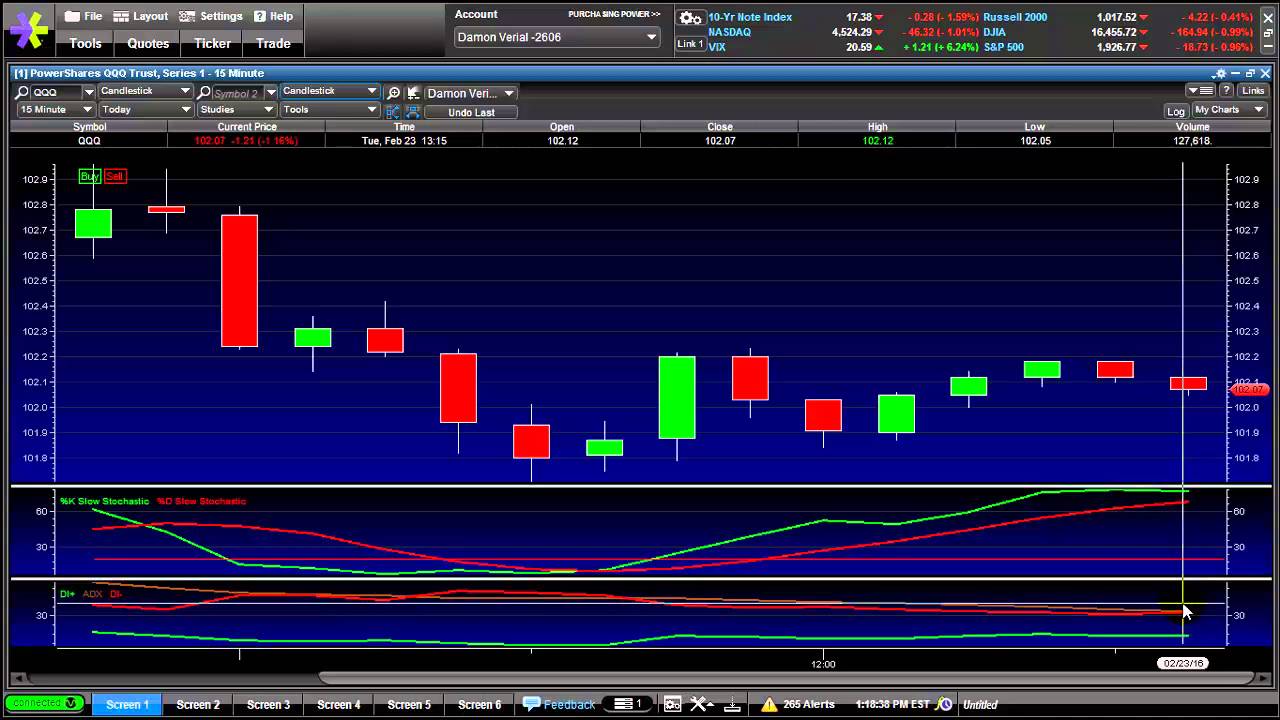Open the Layout menu
Screen dimensions: 1280x720
tap(140, 16)
